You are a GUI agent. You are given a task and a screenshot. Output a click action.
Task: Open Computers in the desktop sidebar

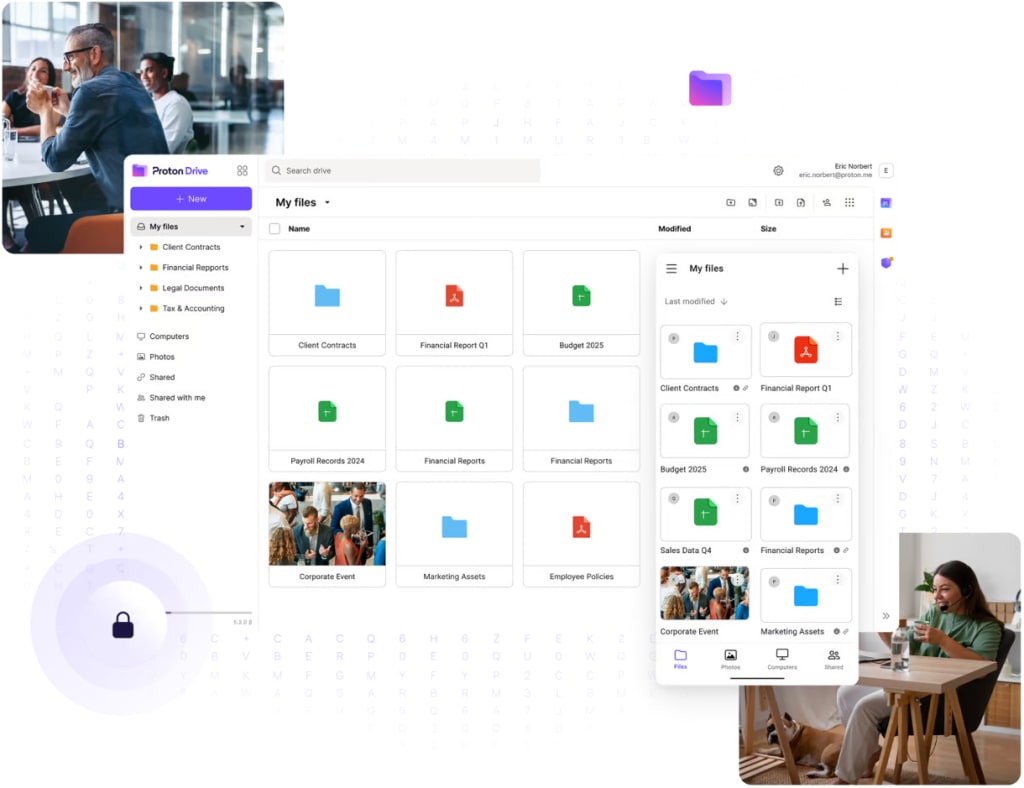coord(163,336)
